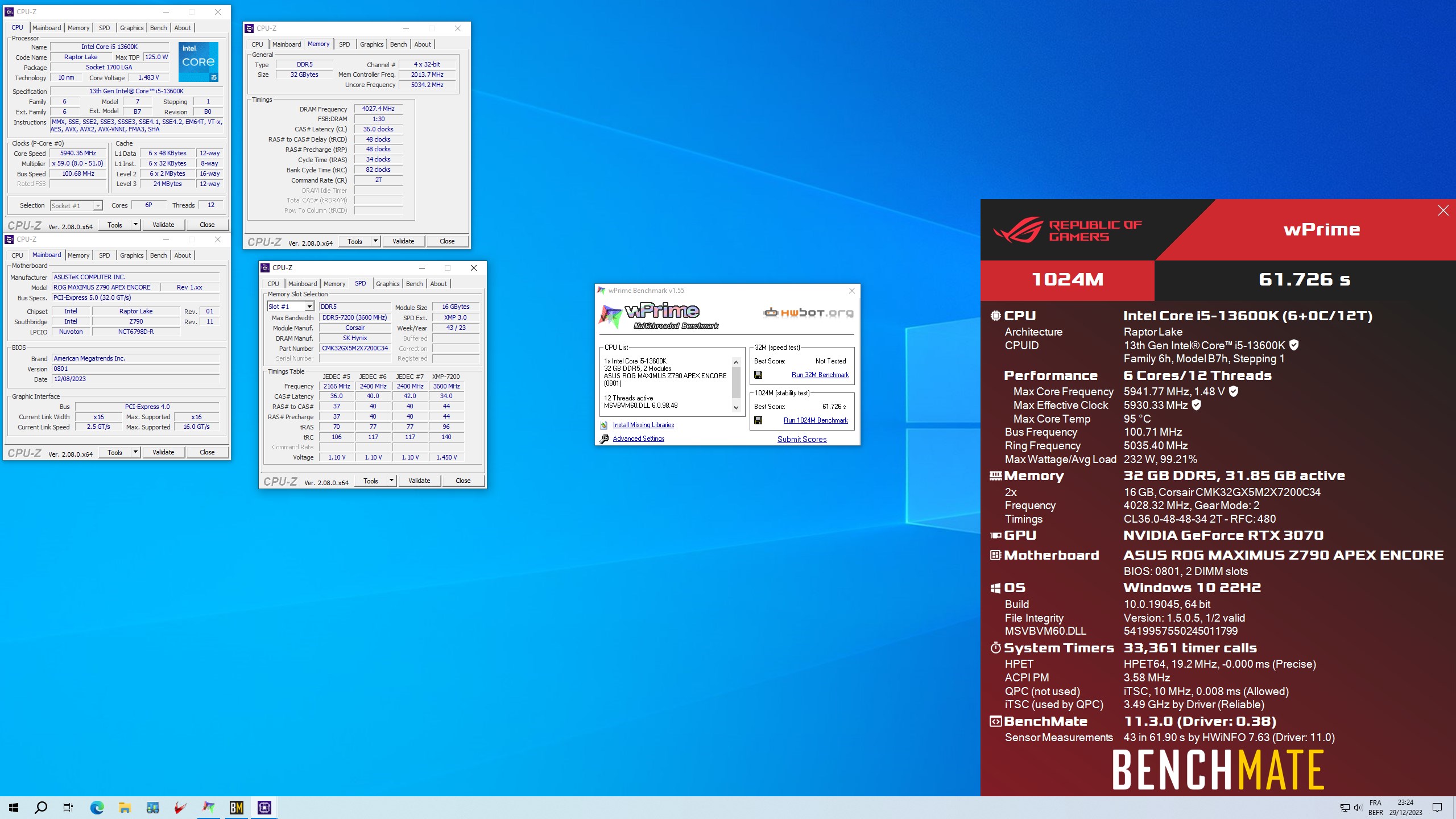Viewport: 1456px width, 819px height.
Task: Open the network status tray icon
Action: point(1345,808)
